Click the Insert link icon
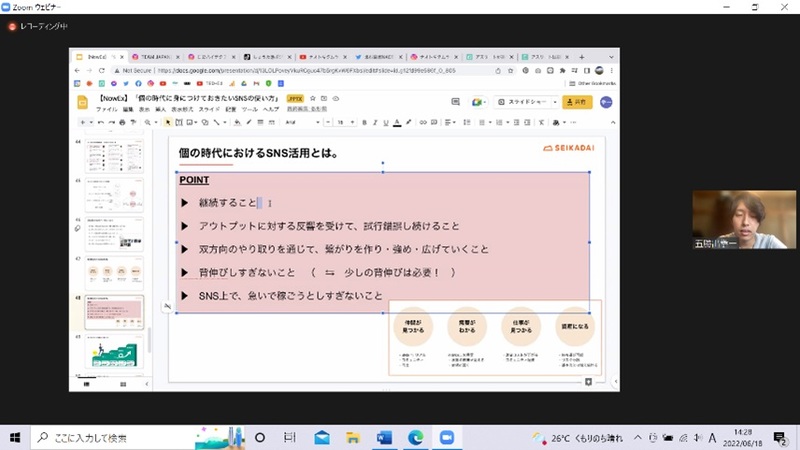This screenshot has height=450, width=800. 423,122
